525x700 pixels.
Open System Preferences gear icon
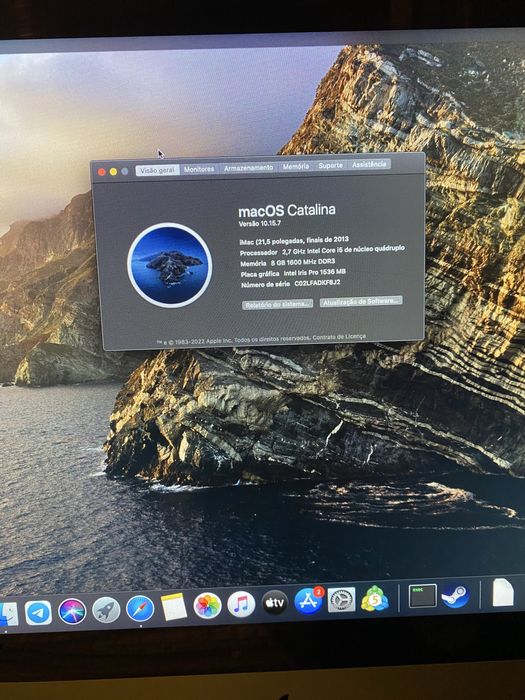point(342,600)
